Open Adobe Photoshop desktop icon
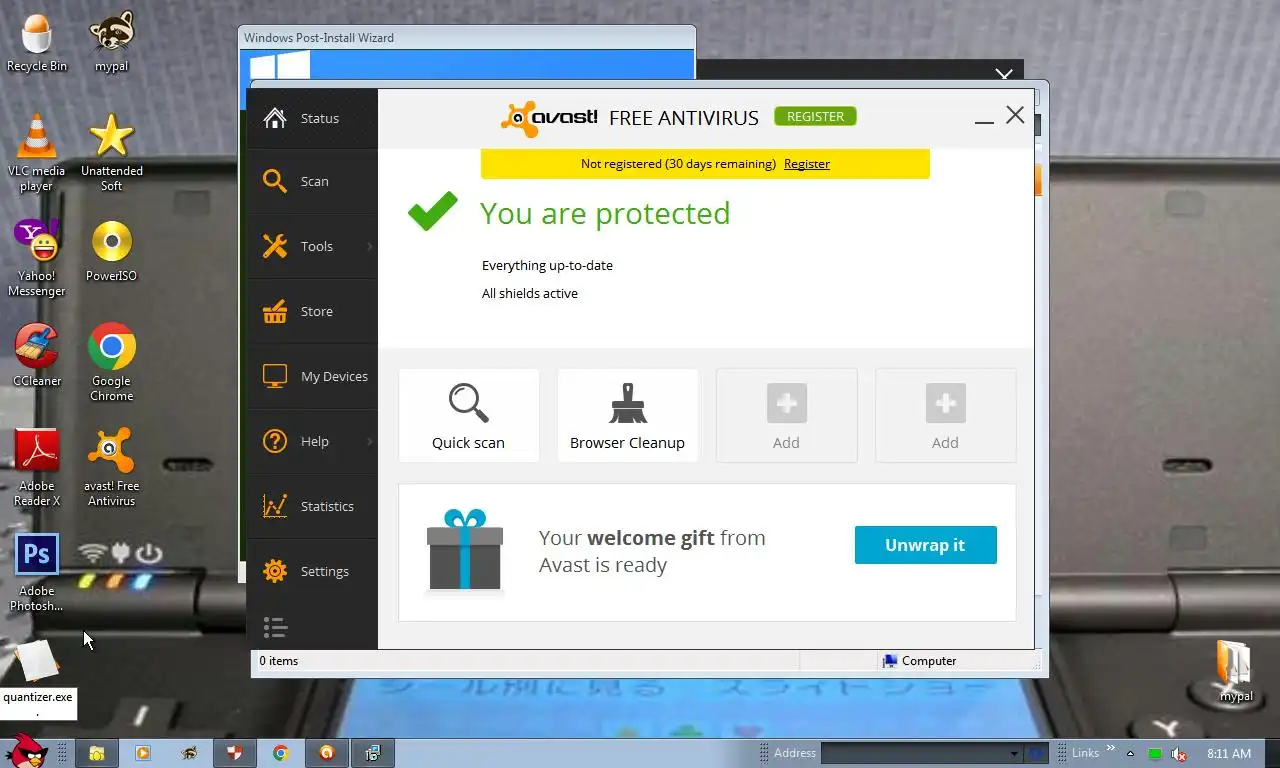 click(x=37, y=572)
